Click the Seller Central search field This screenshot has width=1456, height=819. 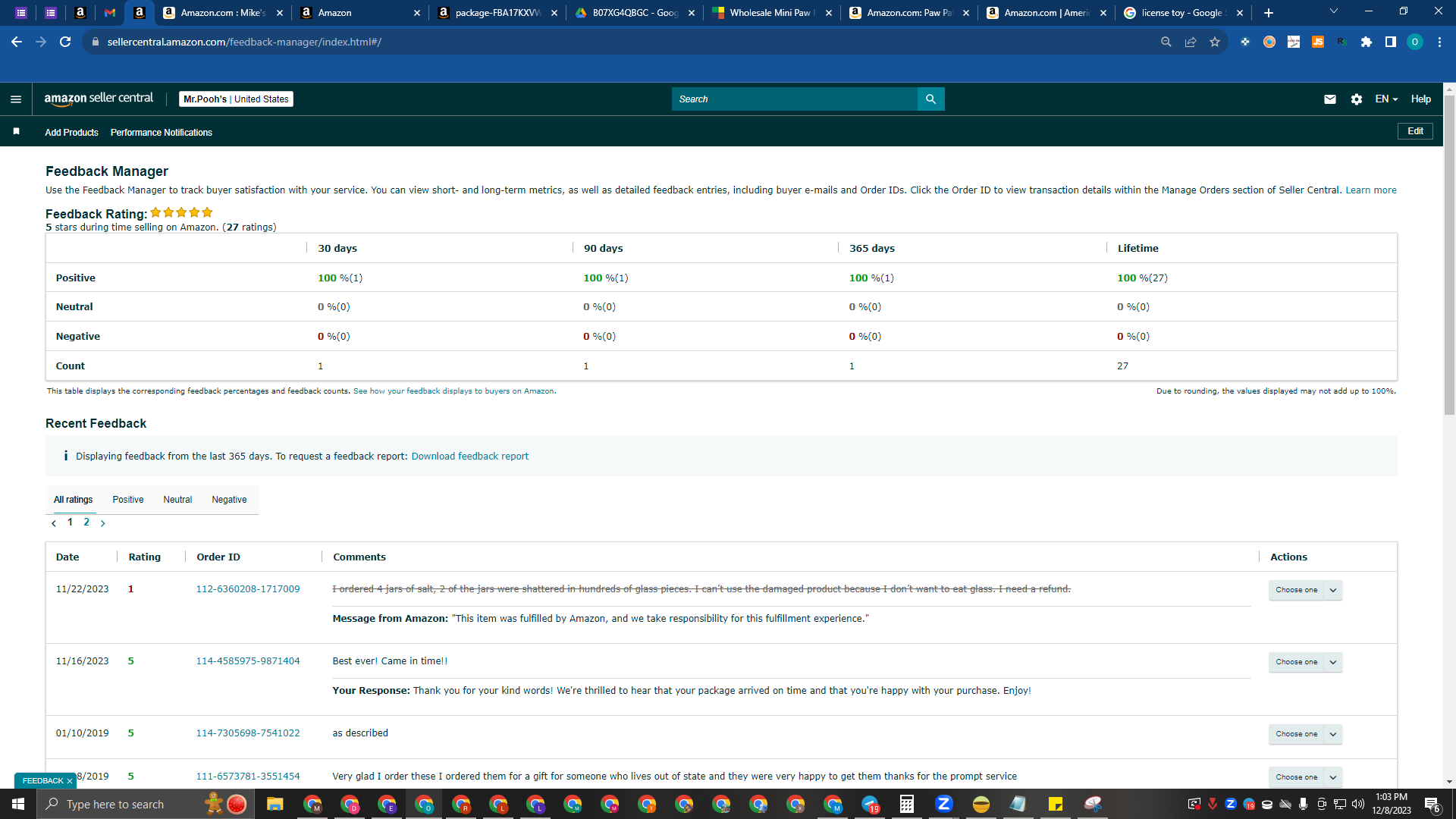(x=794, y=99)
